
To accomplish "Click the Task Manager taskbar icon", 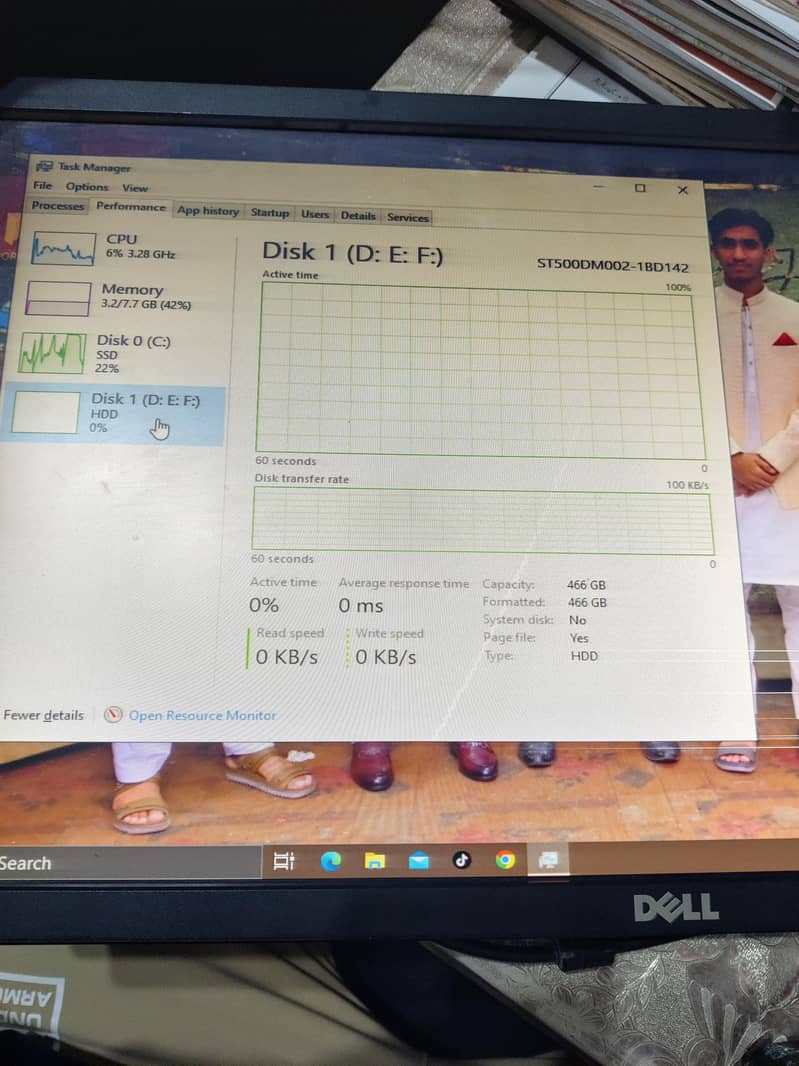I will coord(548,860).
